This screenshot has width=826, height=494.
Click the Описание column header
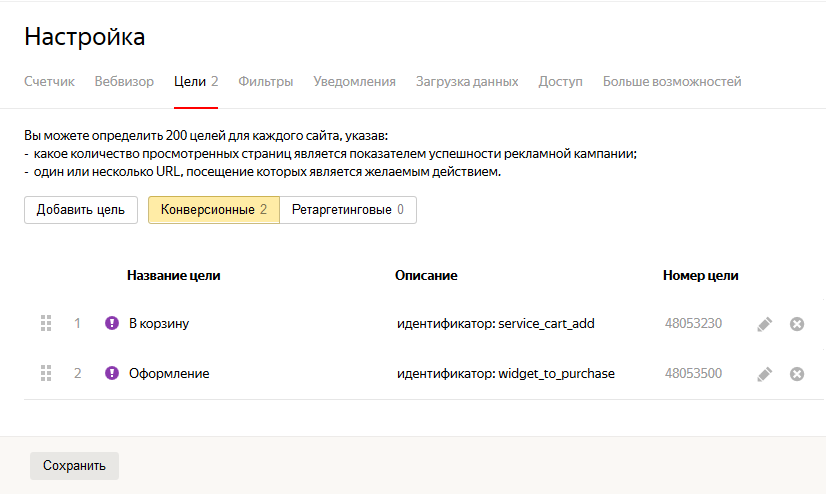426,275
